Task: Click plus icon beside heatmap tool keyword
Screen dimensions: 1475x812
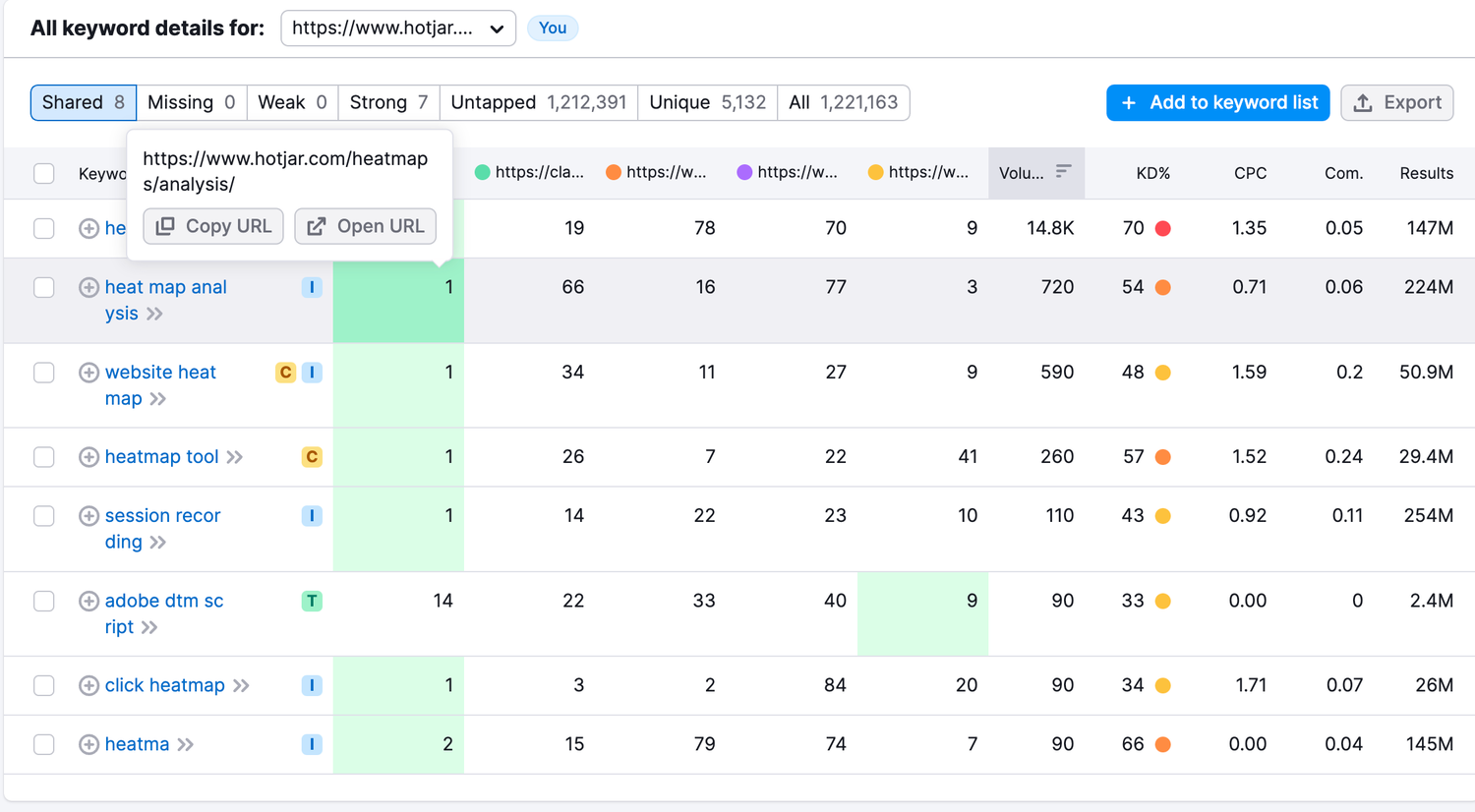Action: (88, 457)
